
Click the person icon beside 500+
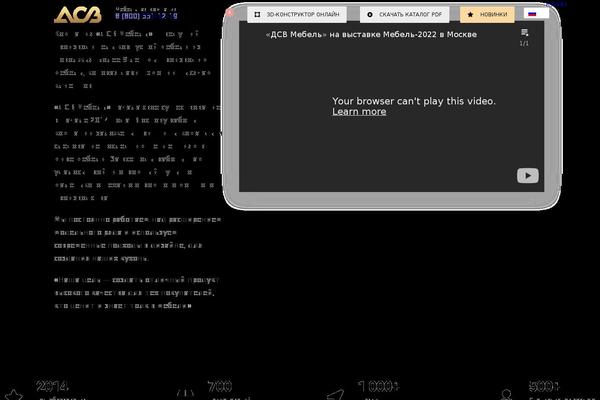pos(507,395)
